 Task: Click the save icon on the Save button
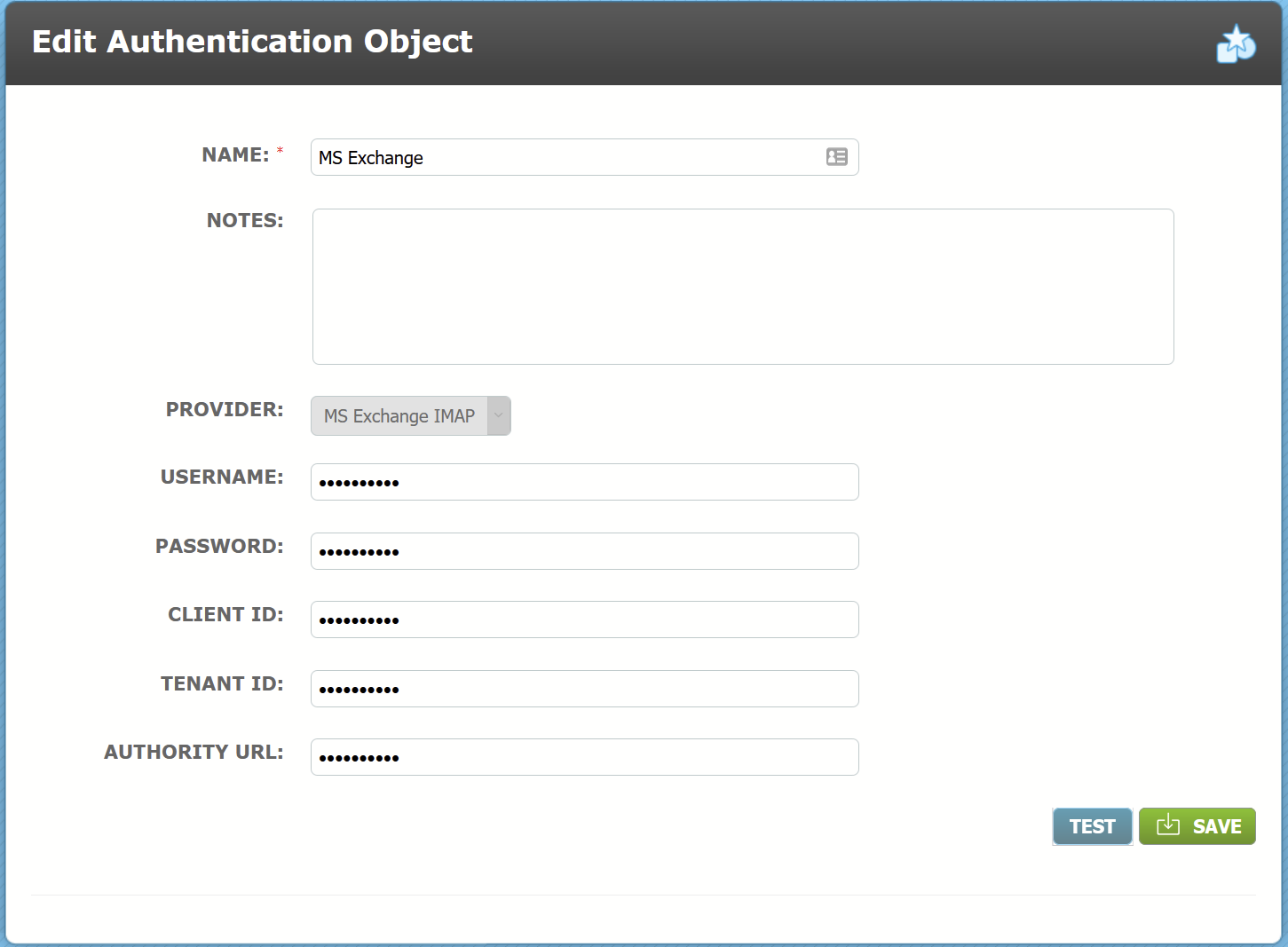pos(1168,825)
